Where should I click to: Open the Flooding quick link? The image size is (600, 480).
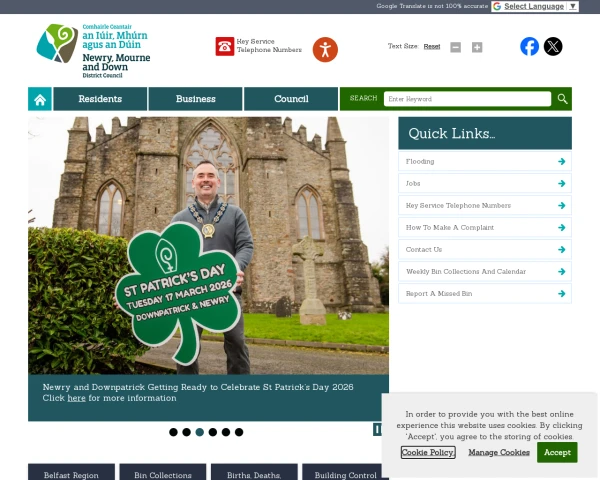point(485,162)
